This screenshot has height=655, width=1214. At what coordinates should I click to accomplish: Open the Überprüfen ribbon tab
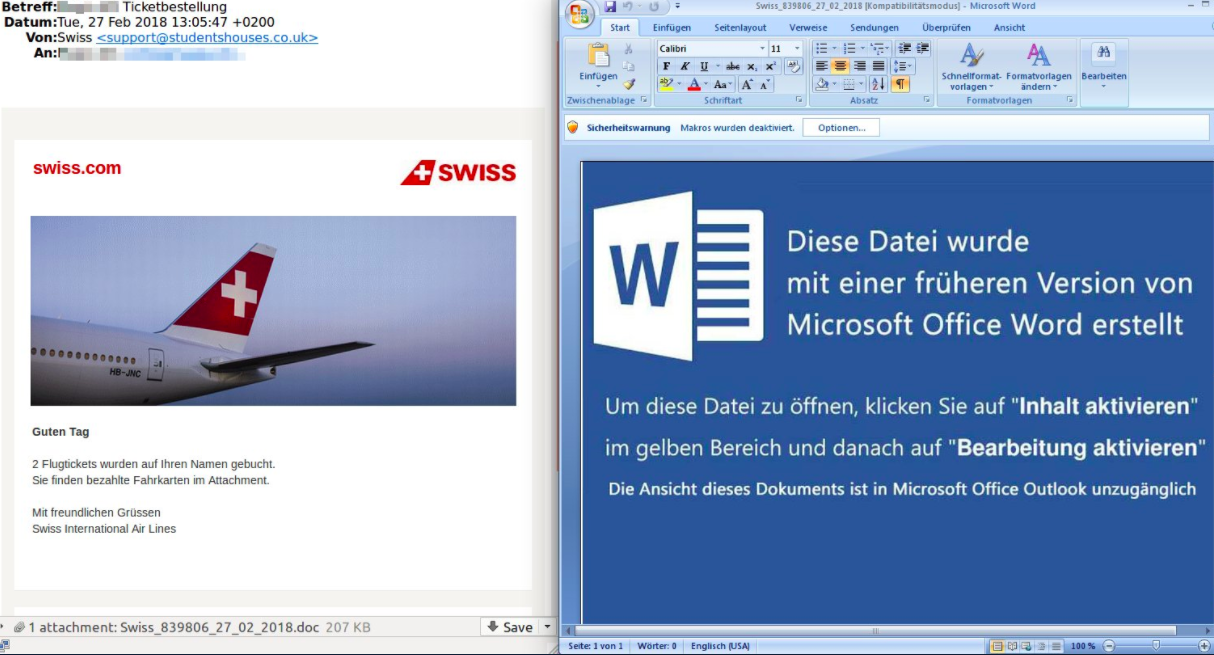tap(946, 27)
